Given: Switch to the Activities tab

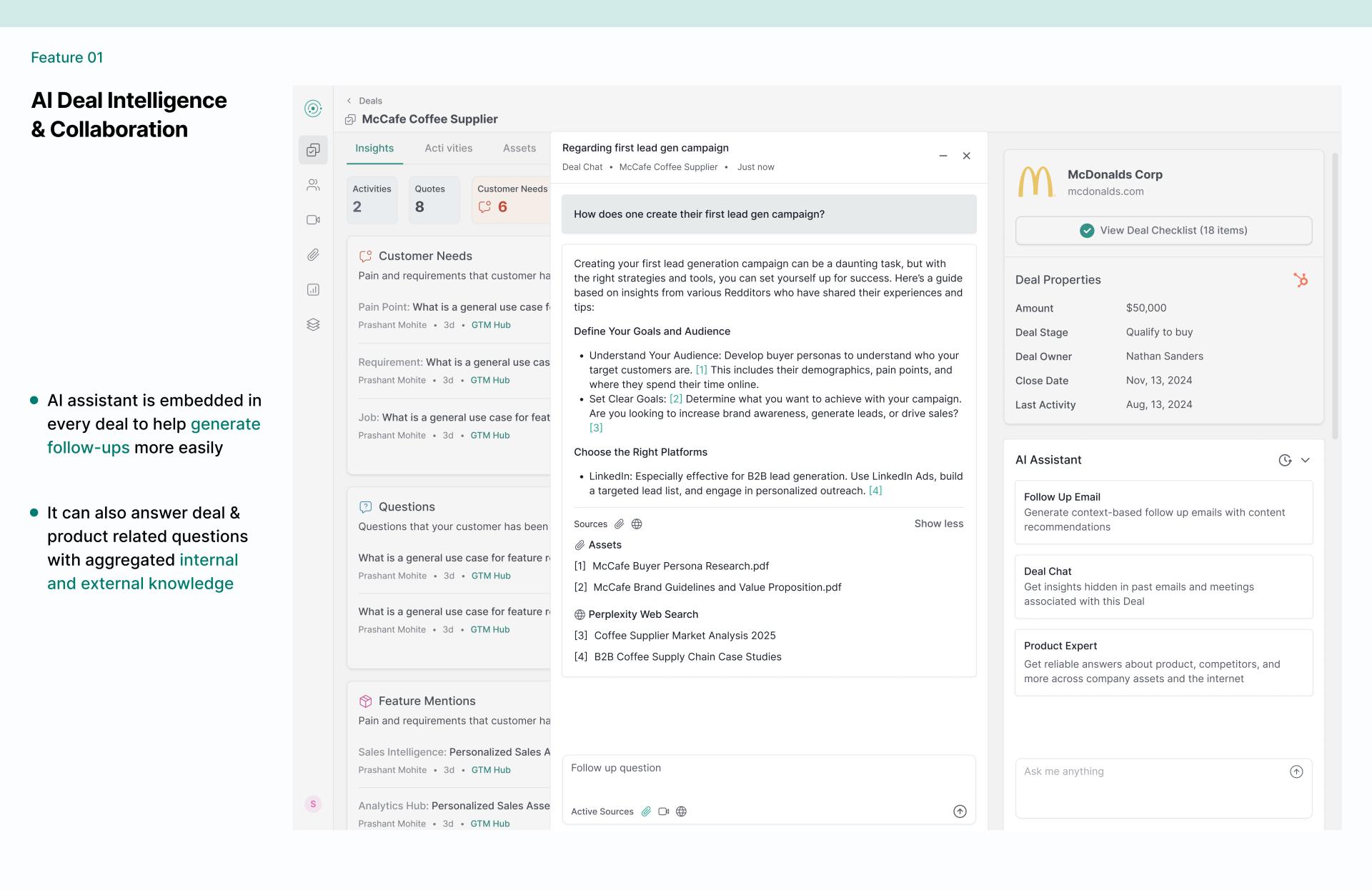Looking at the screenshot, I should [x=448, y=148].
